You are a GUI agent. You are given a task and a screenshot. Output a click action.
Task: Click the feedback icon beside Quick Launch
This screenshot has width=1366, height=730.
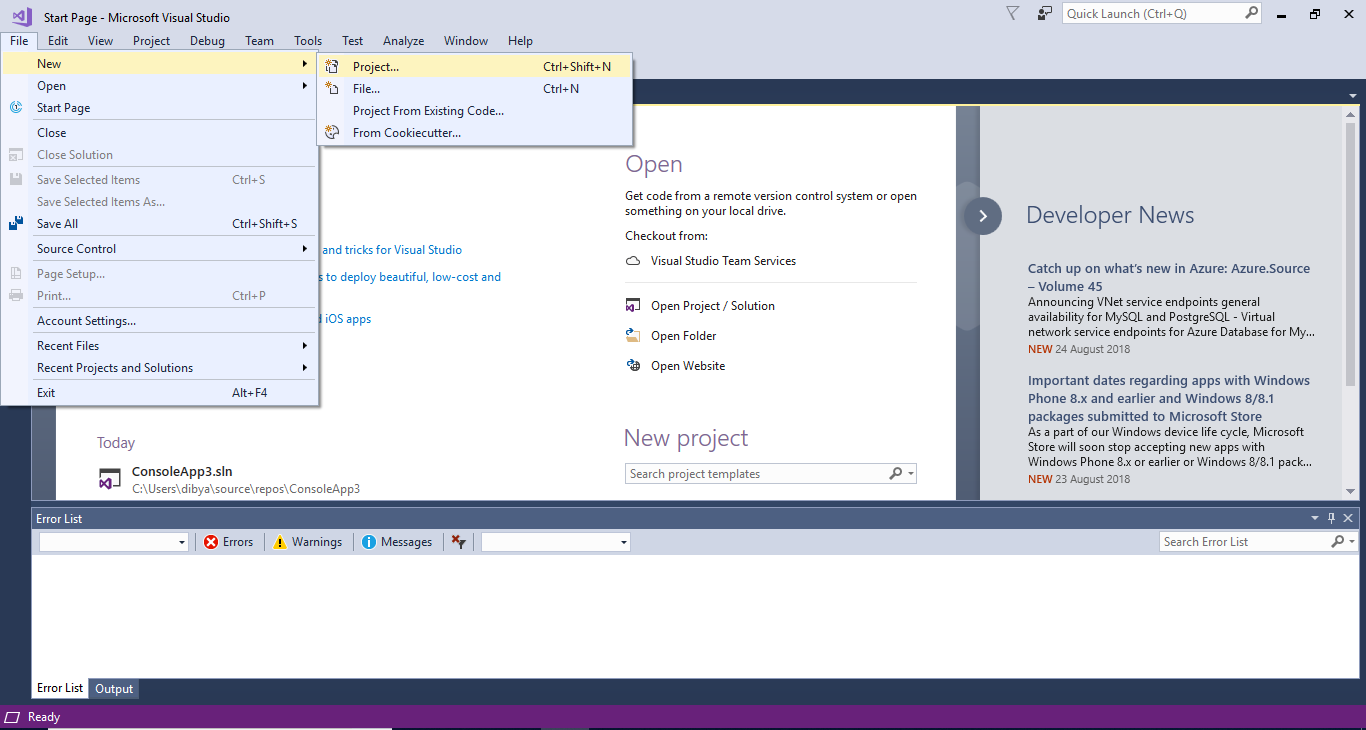1044,14
